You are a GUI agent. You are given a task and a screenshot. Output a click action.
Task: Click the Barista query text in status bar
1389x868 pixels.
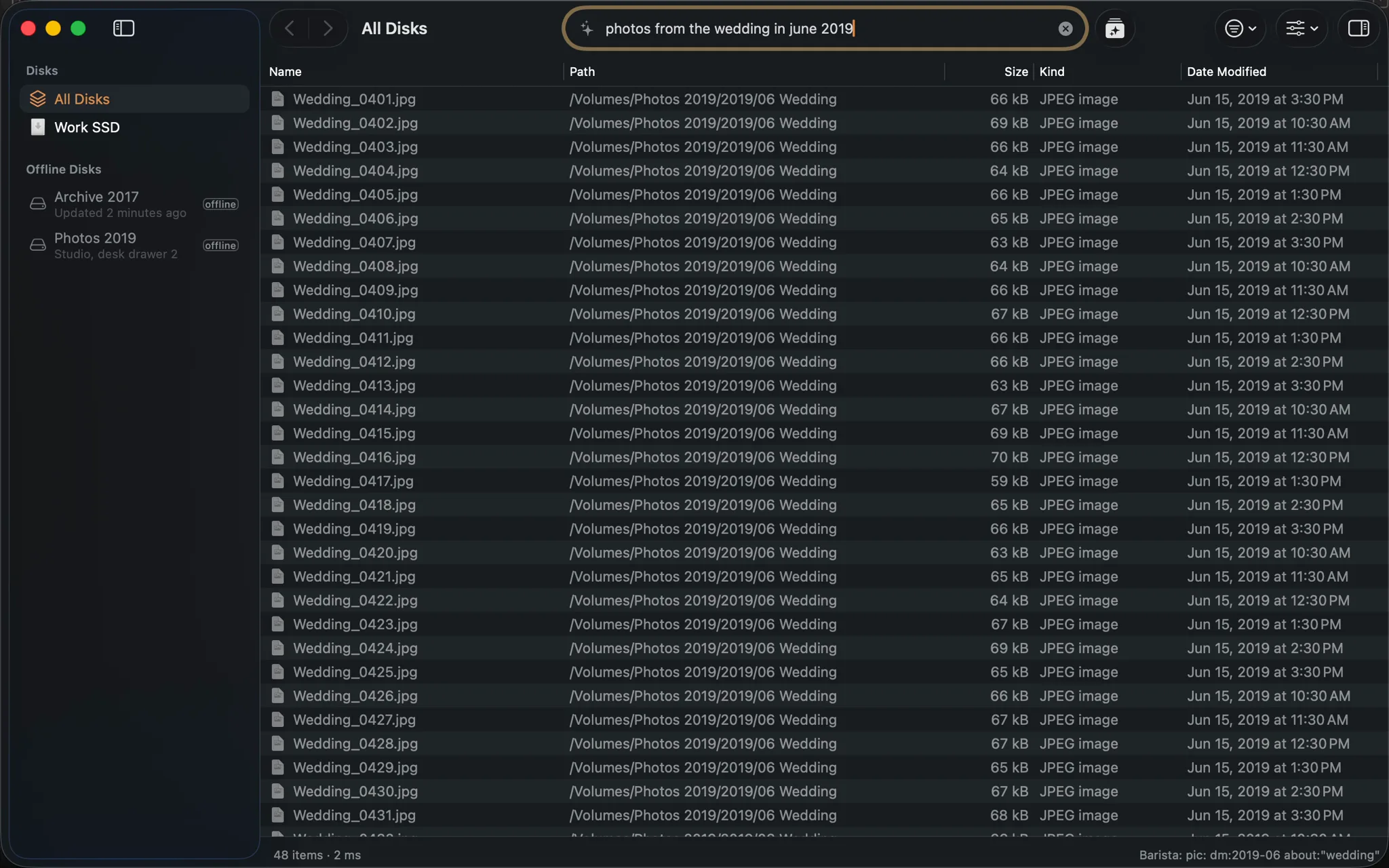pos(1259,855)
